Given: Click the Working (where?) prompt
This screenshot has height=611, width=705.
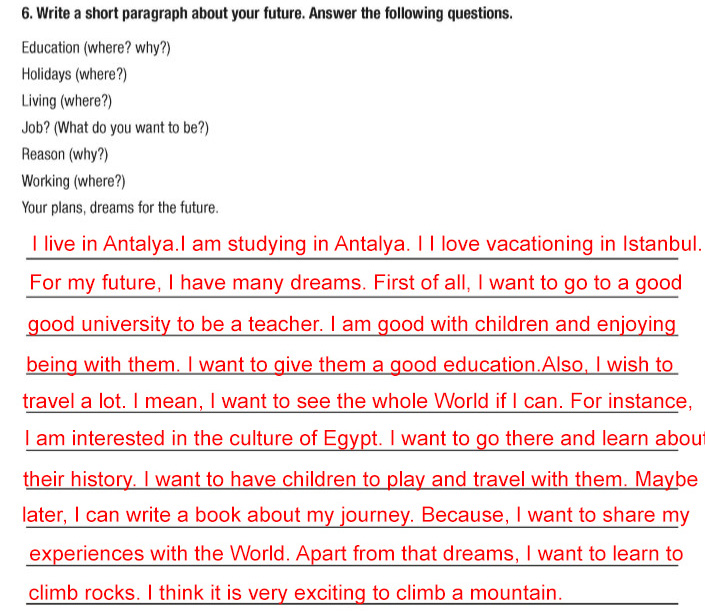Looking at the screenshot, I should pos(73,181).
